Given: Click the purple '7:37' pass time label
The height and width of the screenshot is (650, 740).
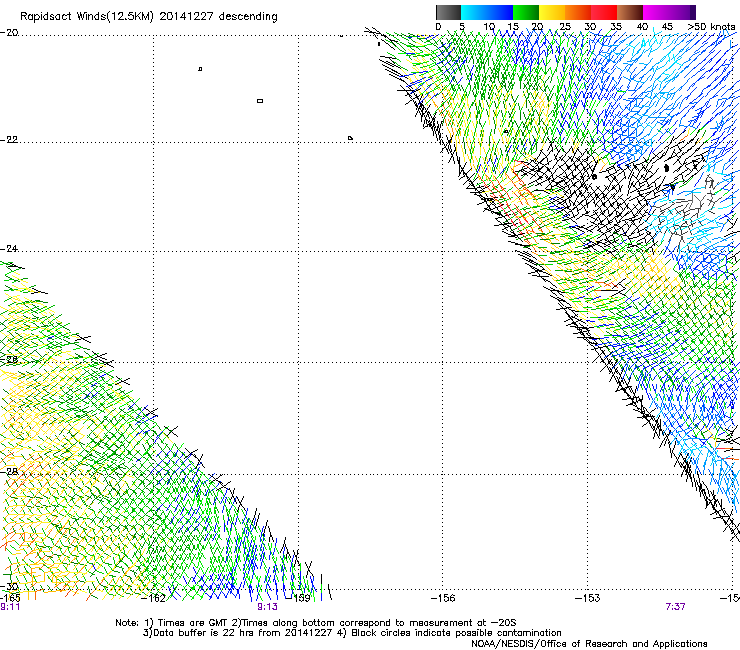Looking at the screenshot, I should [x=675, y=607].
